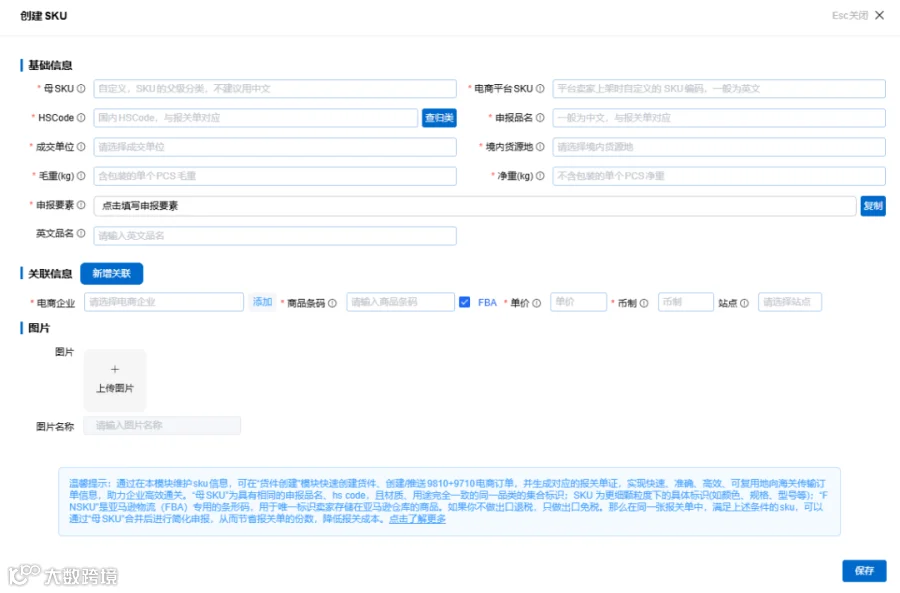
Task: Focus the 净重(kg) input field
Action: pyautogui.click(x=719, y=176)
